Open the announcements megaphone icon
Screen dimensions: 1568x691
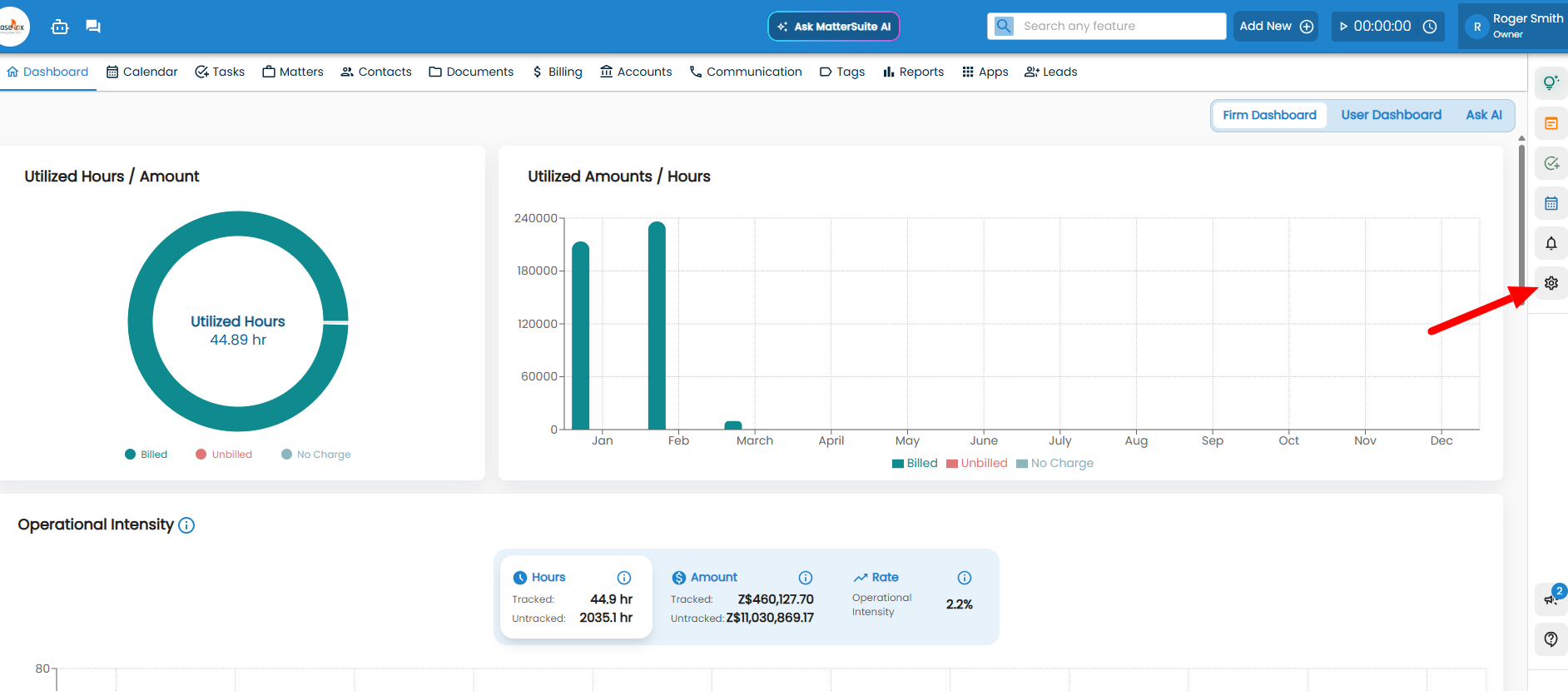1551,599
